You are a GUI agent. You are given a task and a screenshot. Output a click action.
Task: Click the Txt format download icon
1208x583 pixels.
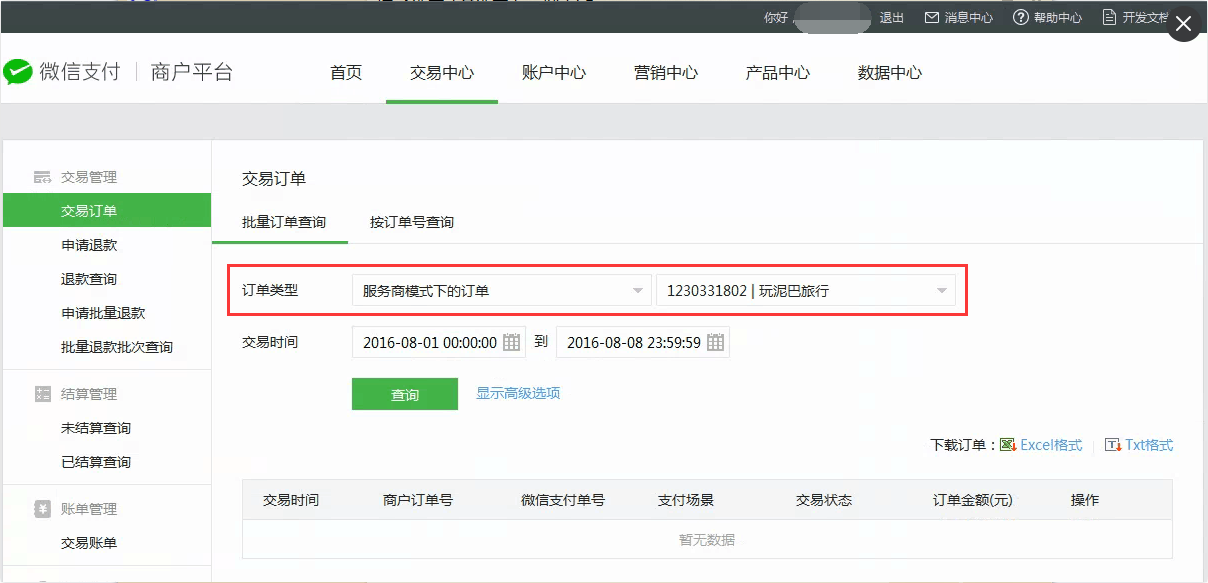[x=1113, y=445]
